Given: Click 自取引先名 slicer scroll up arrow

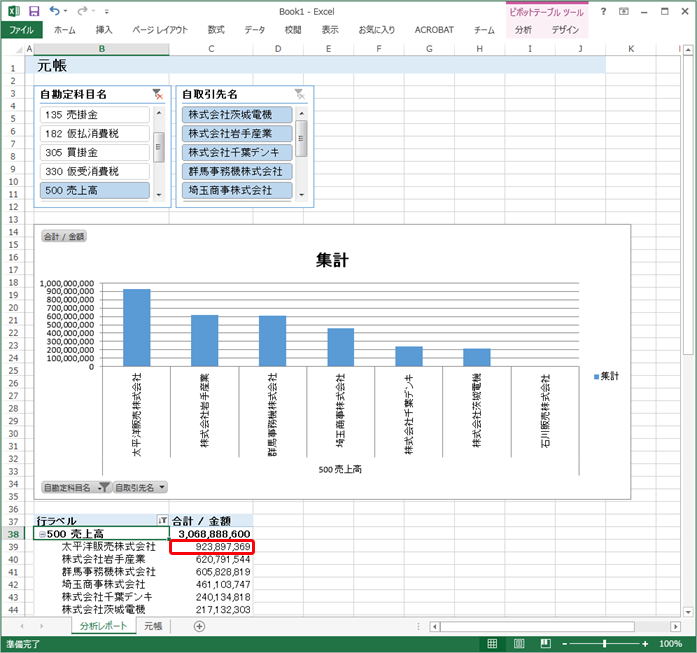Looking at the screenshot, I should coord(301,113).
